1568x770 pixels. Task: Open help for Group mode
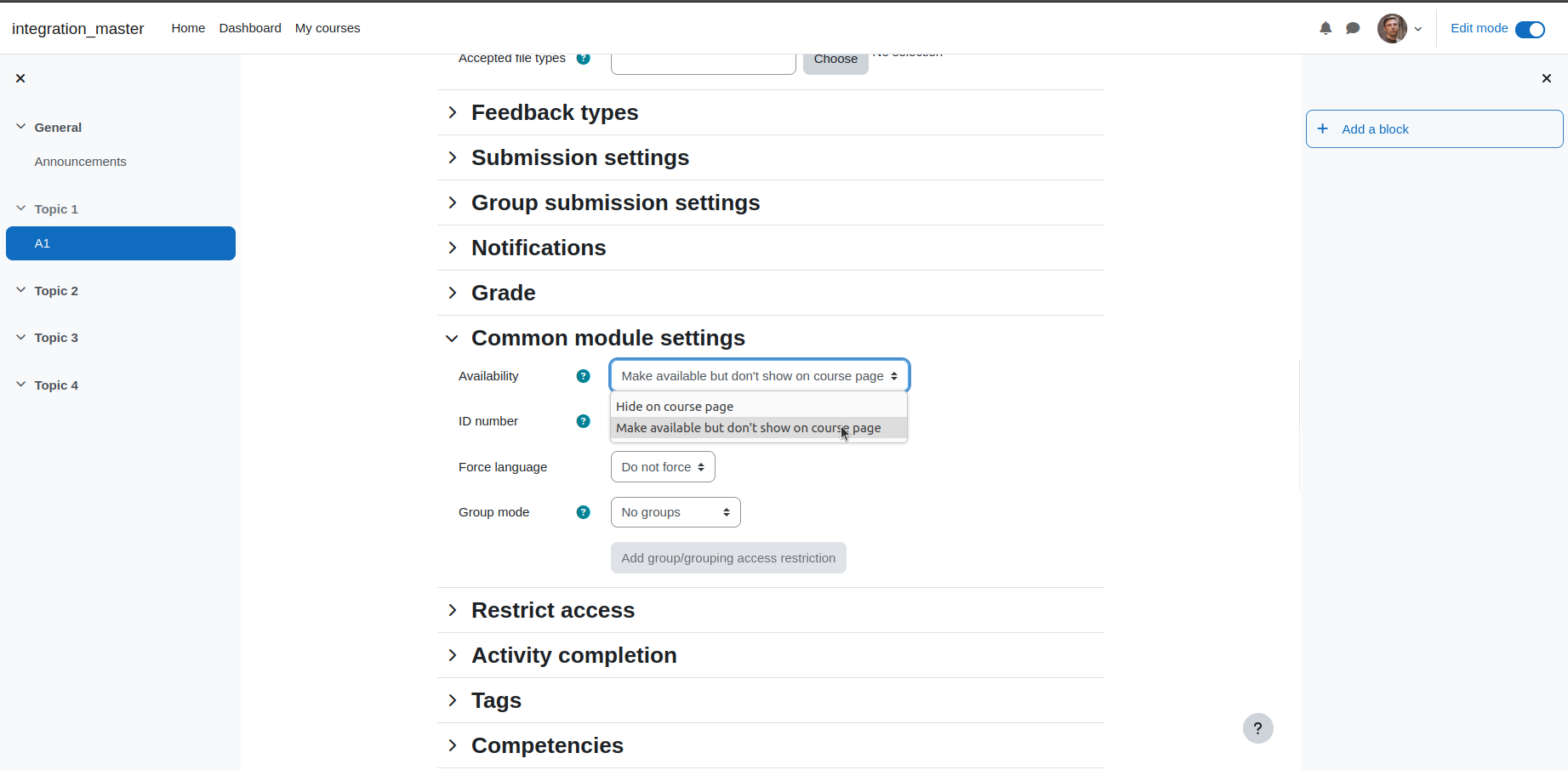click(x=583, y=512)
